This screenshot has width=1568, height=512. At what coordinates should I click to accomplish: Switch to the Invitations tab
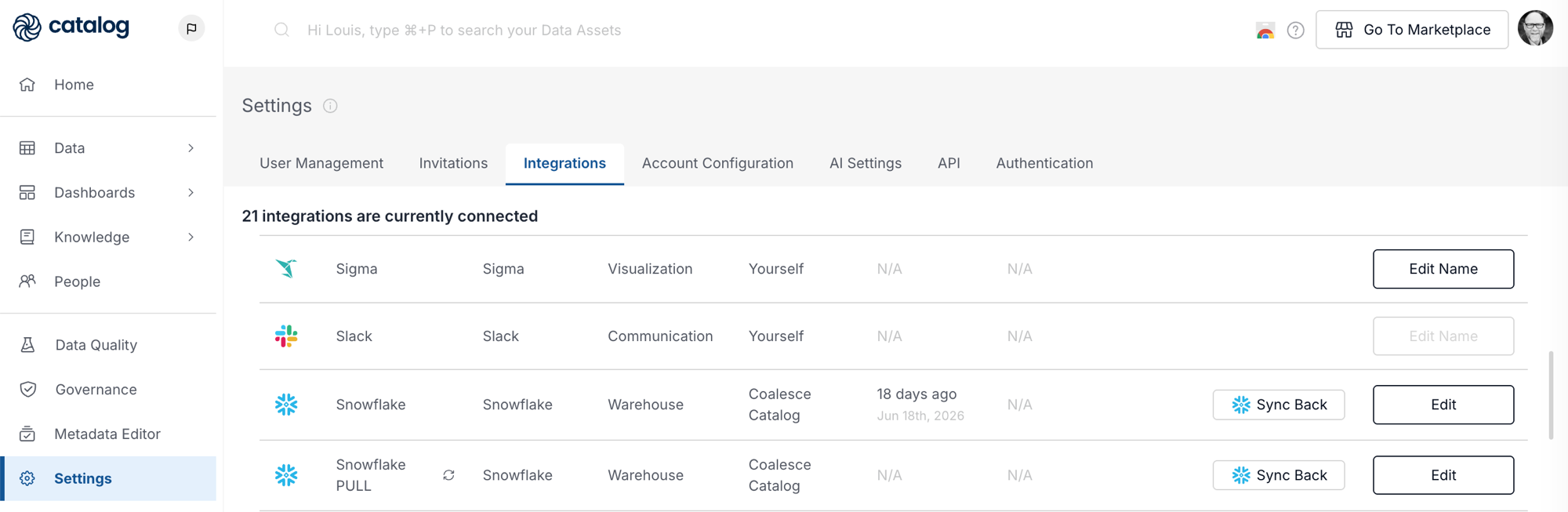click(x=453, y=163)
